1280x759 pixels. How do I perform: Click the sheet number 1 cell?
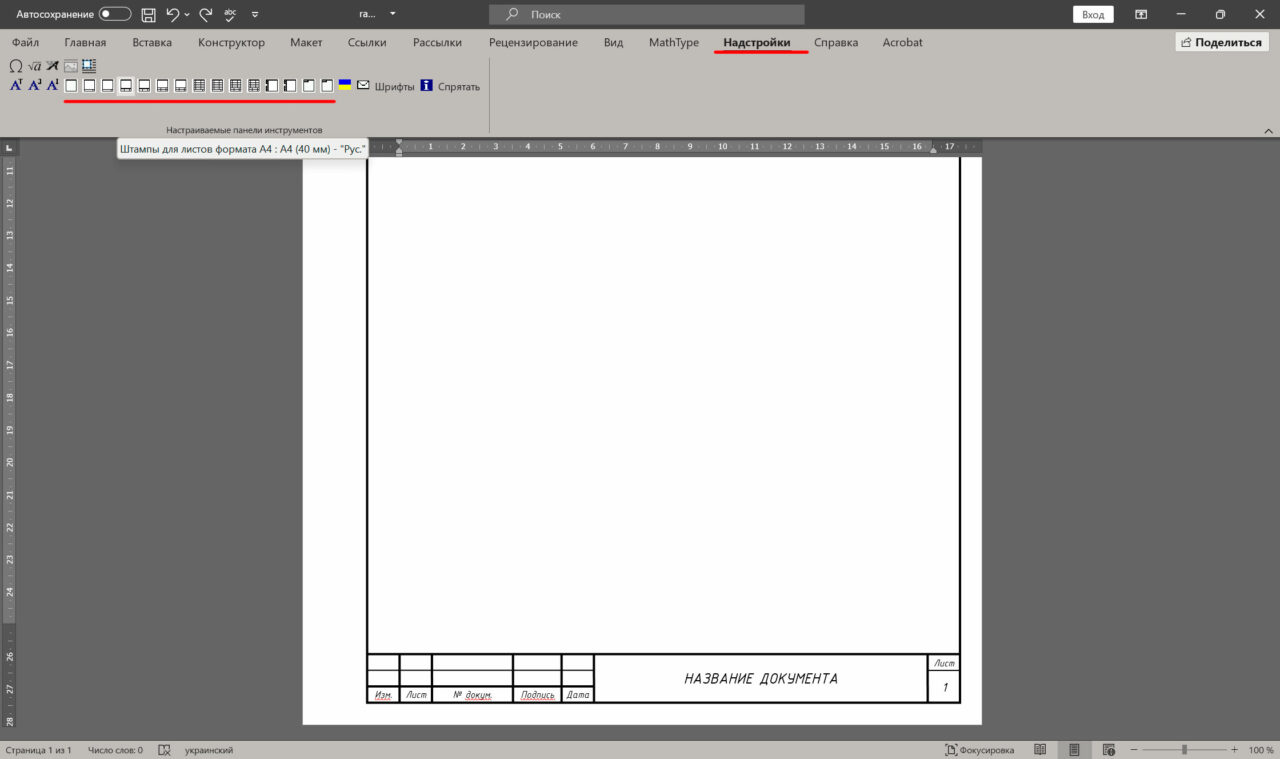click(944, 687)
